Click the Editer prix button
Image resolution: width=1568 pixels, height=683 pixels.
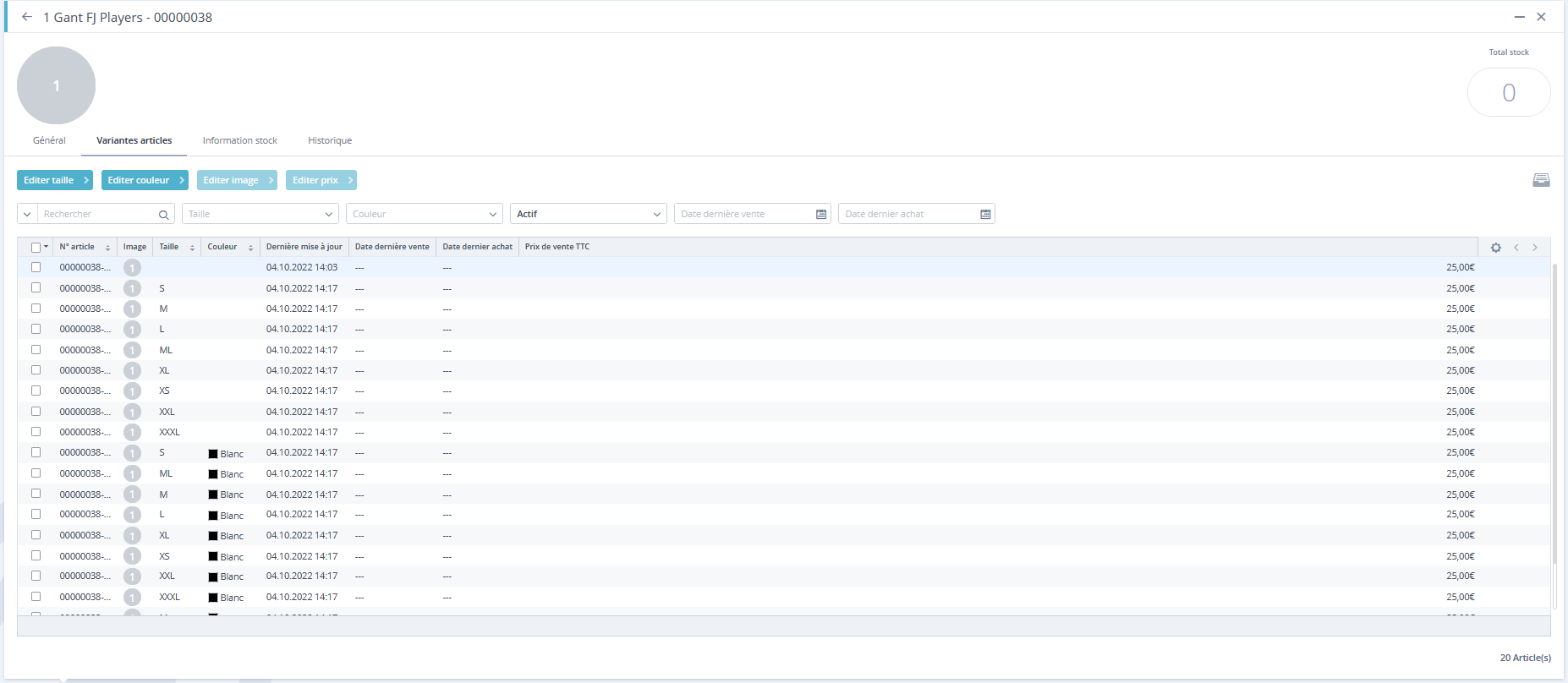(321, 180)
